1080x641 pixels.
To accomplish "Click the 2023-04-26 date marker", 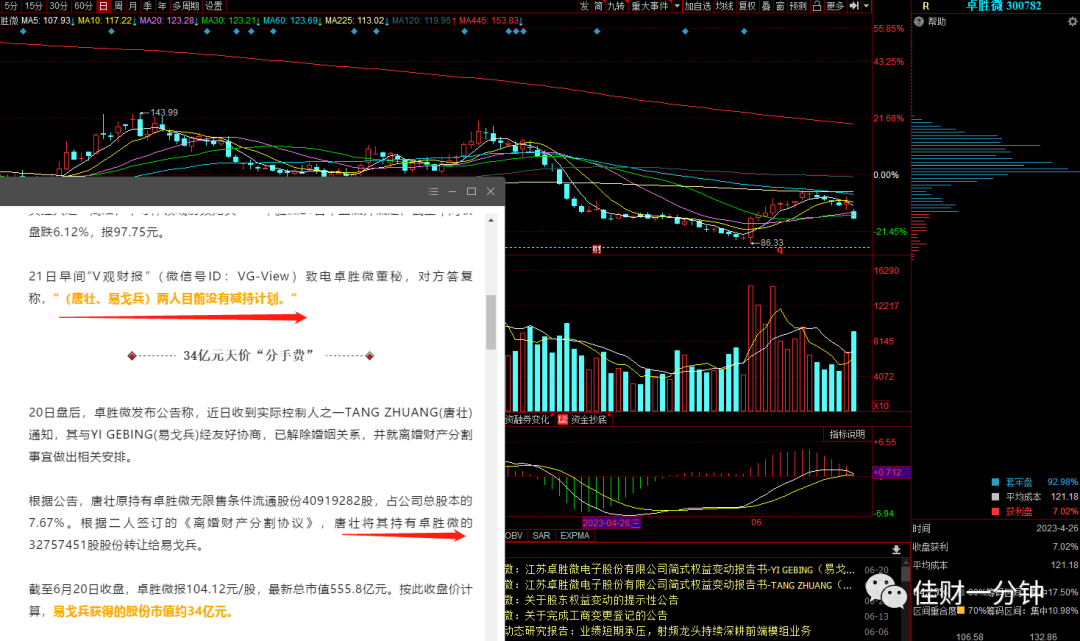I will point(612,523).
